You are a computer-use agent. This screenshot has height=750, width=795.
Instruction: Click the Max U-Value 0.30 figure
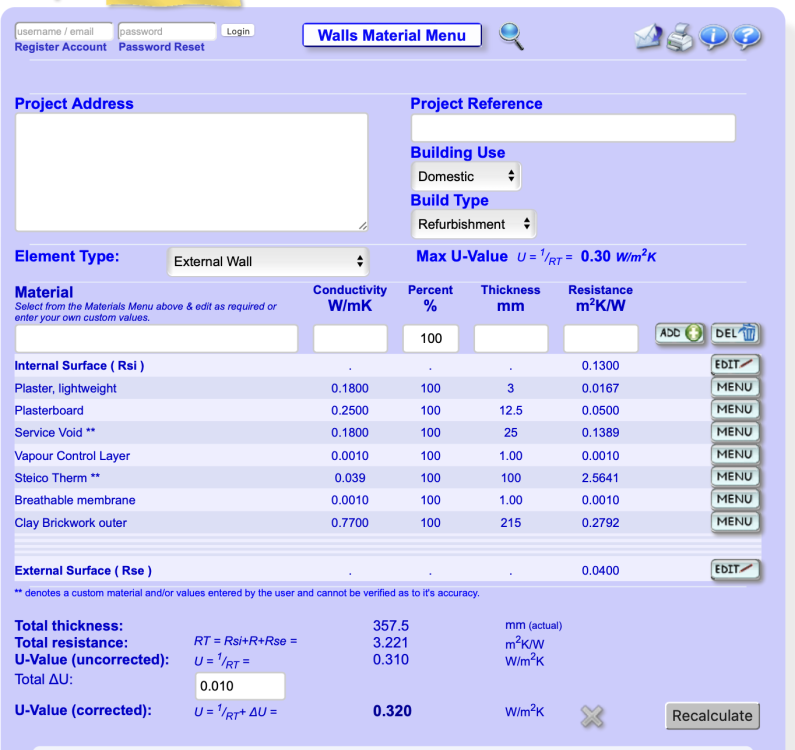click(x=595, y=256)
